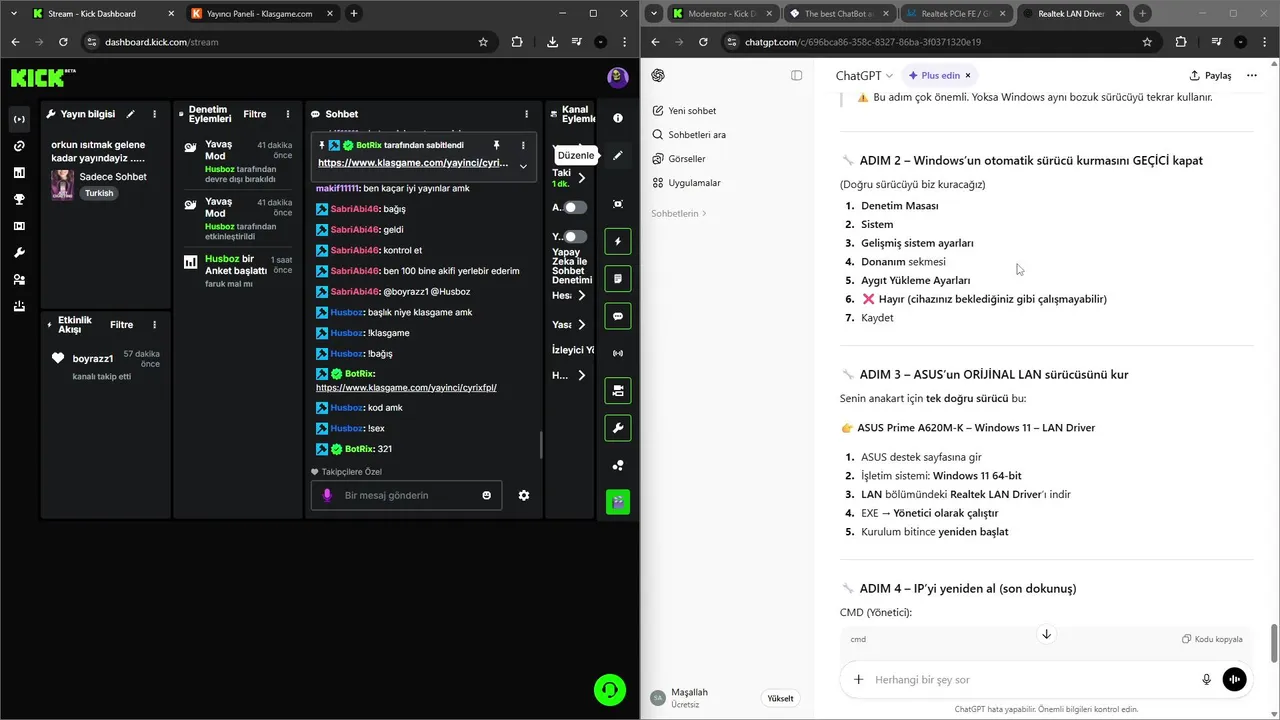Open the emoji picker in the chat message box
This screenshot has width=1280, height=720.
pos(487,495)
